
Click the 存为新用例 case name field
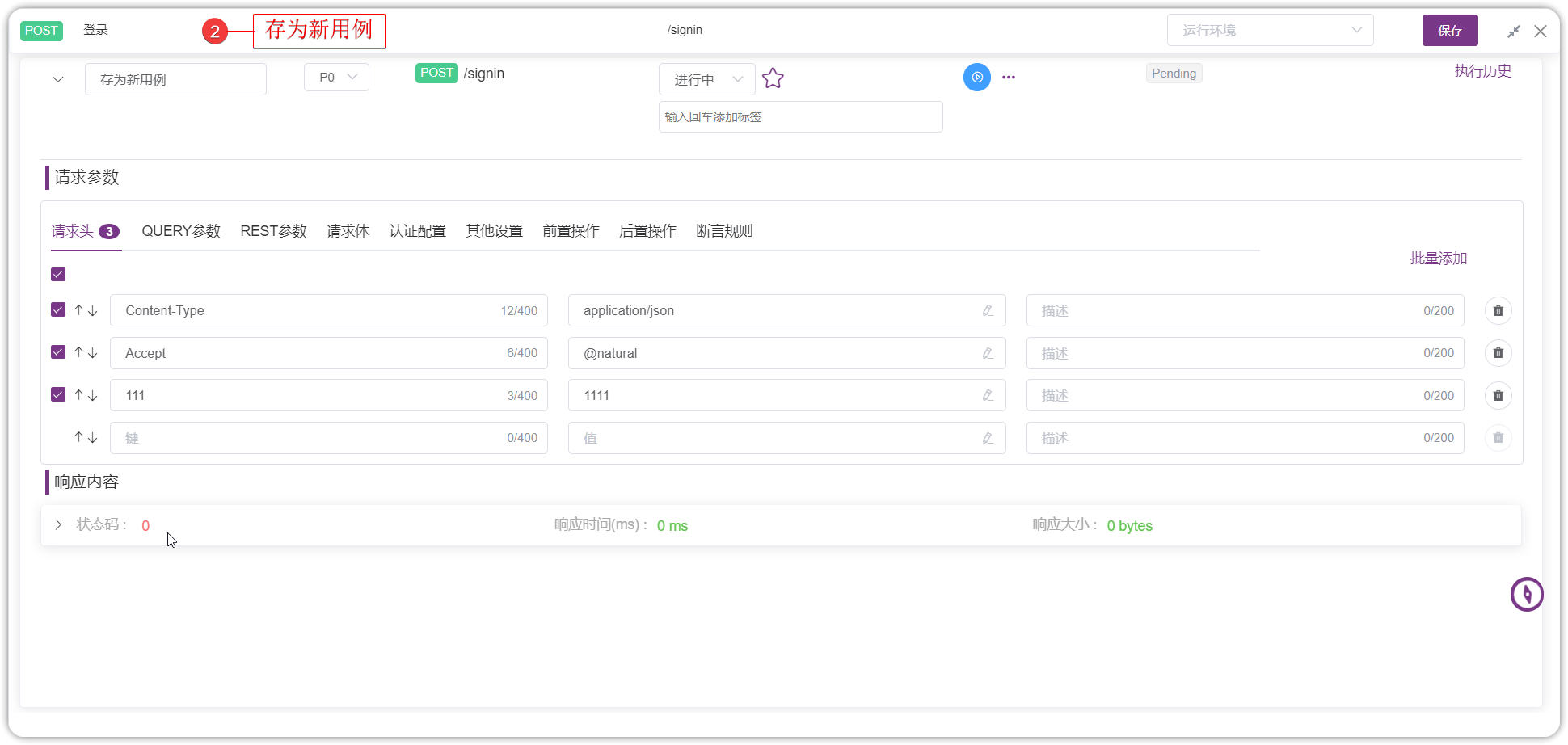pos(175,79)
